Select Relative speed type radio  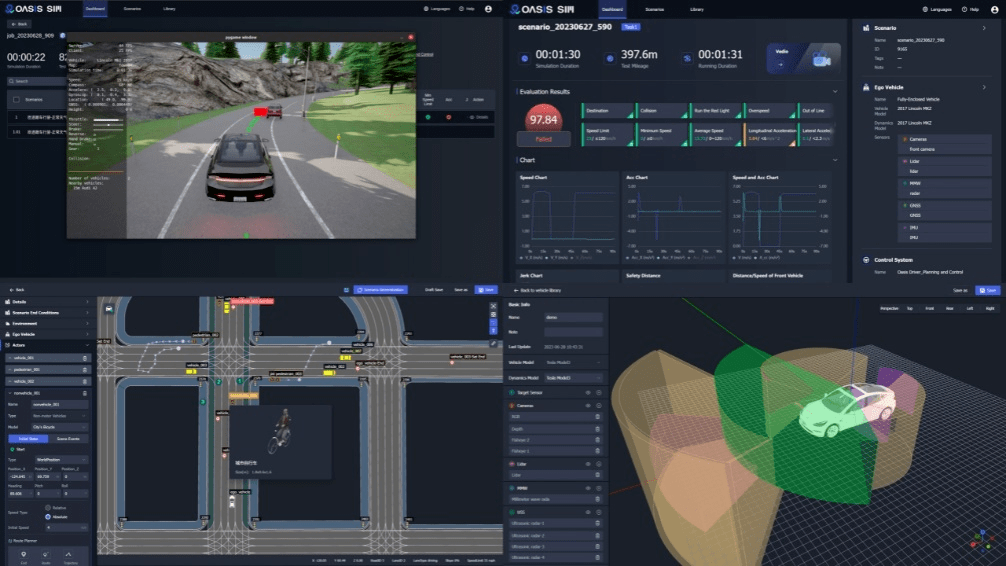pyautogui.click(x=47, y=508)
